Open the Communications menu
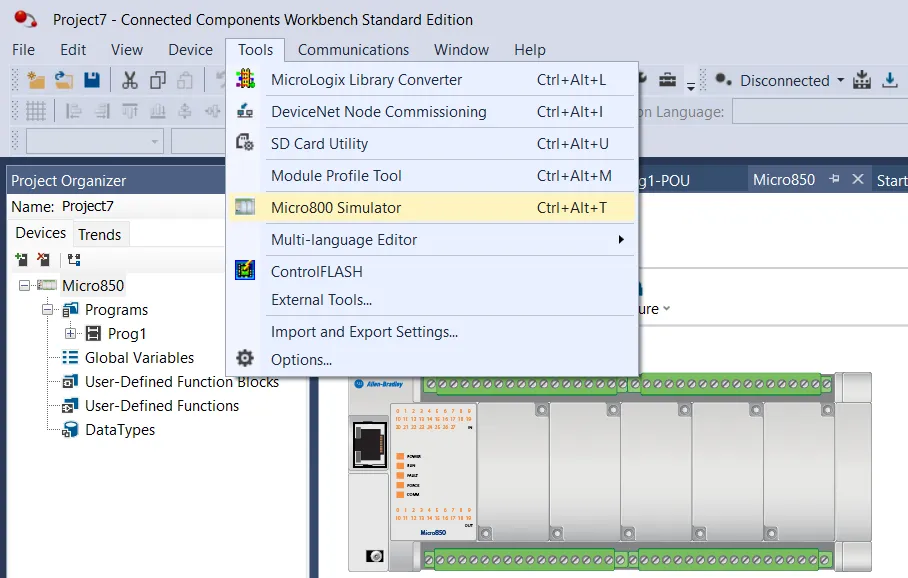 pos(353,50)
